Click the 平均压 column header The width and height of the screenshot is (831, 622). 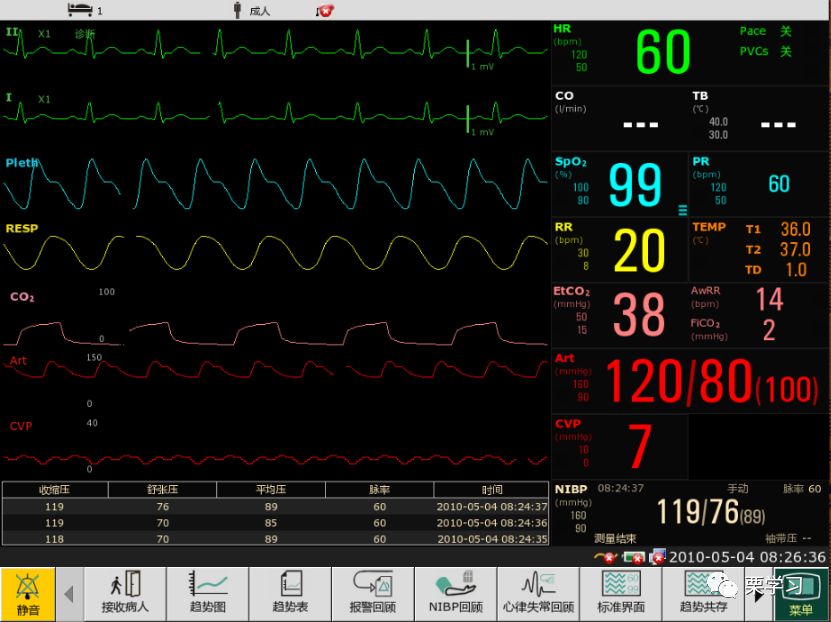pyautogui.click(x=271, y=490)
